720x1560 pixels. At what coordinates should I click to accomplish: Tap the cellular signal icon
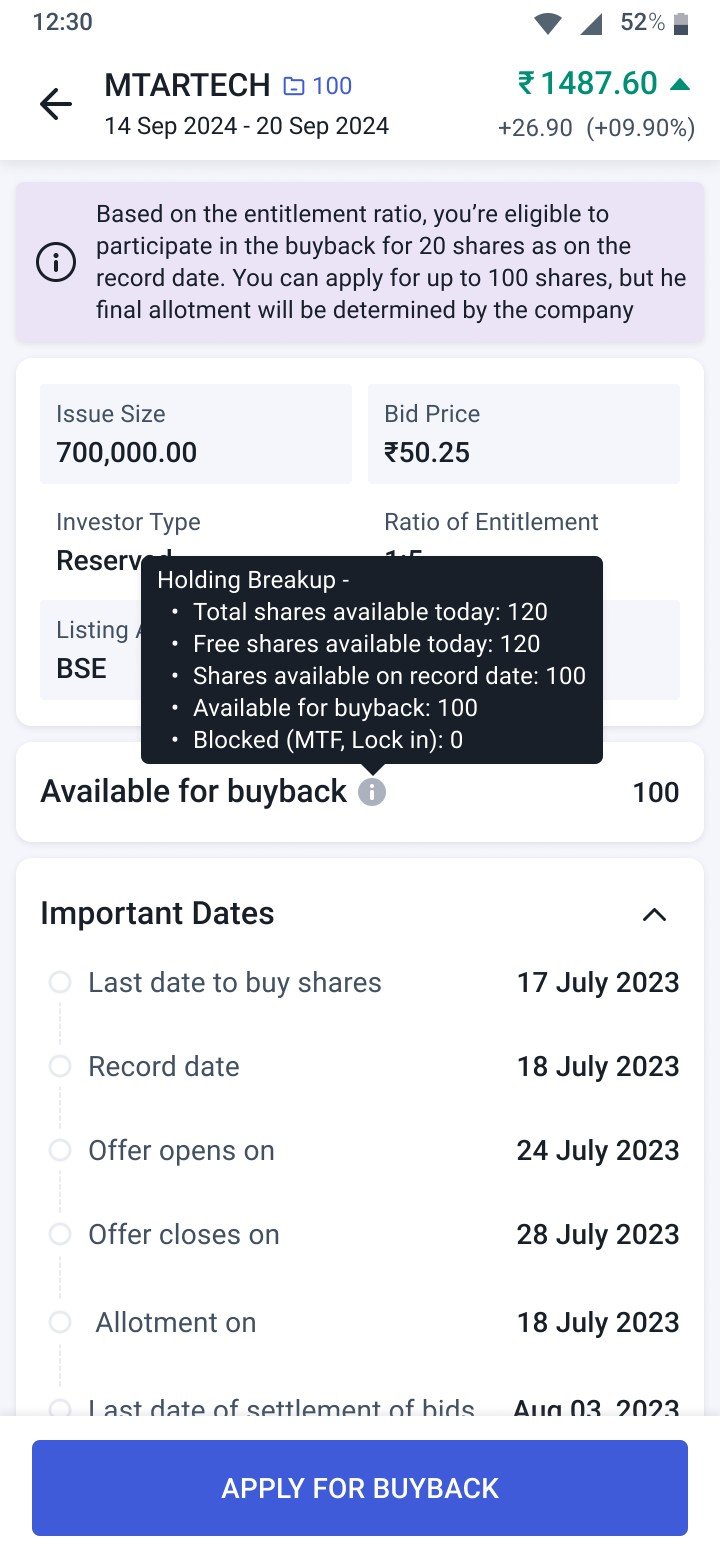[x=591, y=24]
